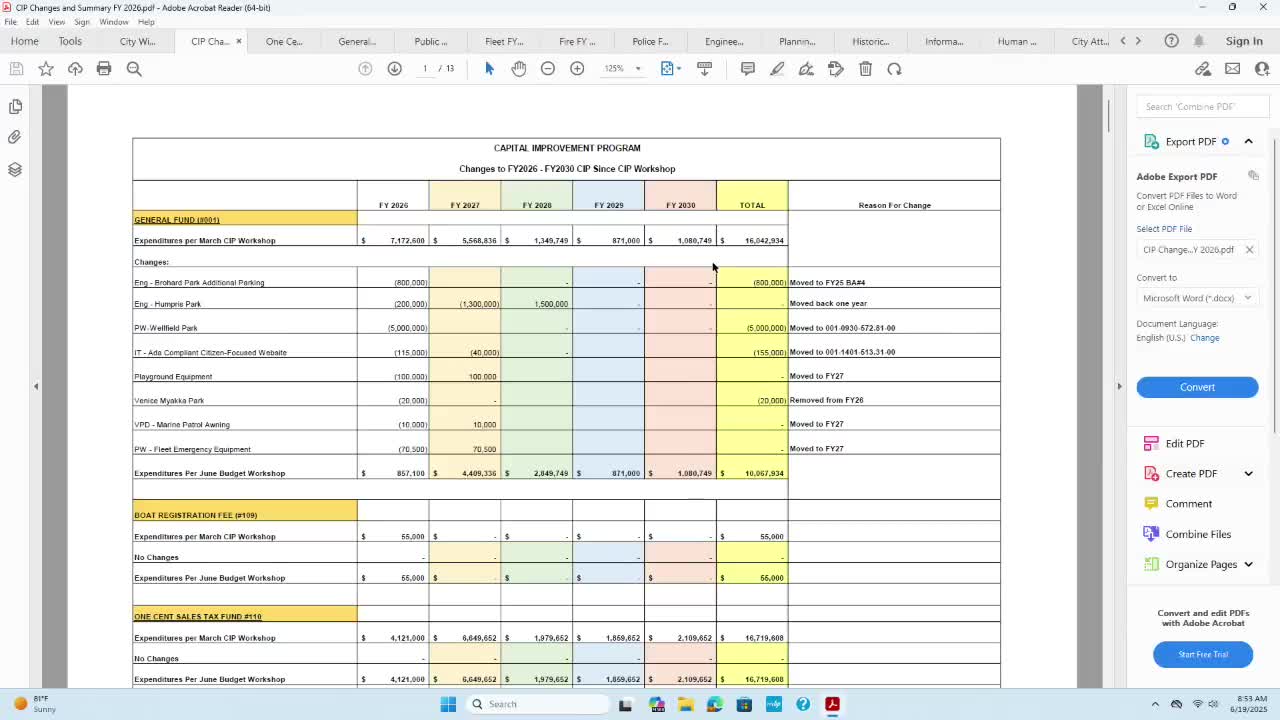
Task: Click the taskbar Search box
Action: pos(538,704)
